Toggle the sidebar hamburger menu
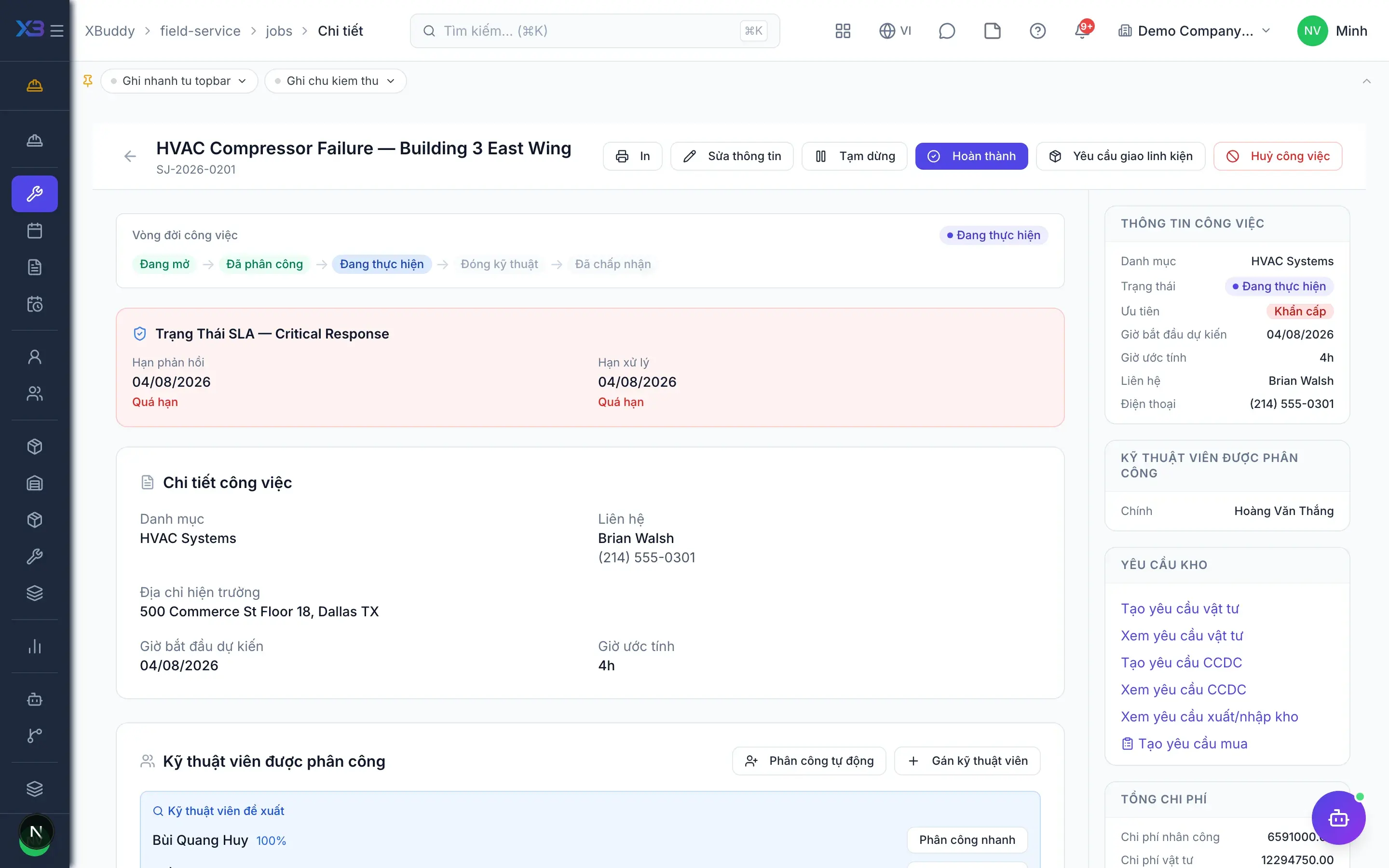 (57, 30)
